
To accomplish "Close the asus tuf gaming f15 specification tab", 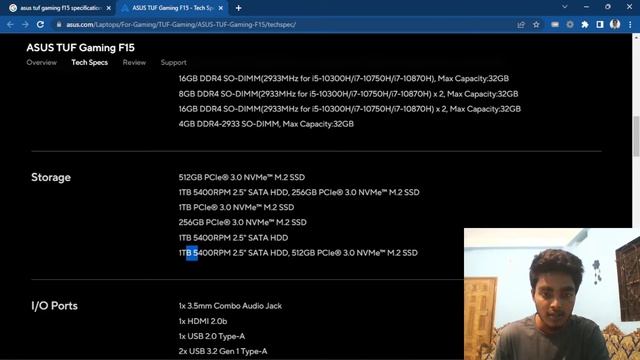I will [109, 8].
